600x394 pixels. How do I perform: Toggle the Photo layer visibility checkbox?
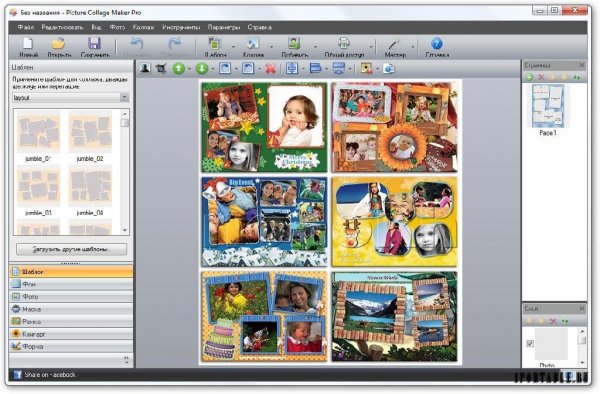[530, 344]
